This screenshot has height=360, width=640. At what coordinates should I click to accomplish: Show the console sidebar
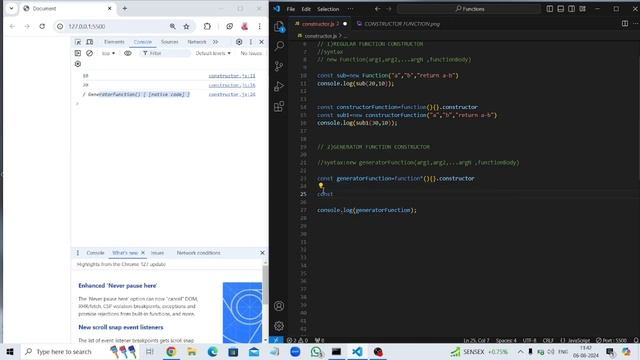(x=78, y=53)
